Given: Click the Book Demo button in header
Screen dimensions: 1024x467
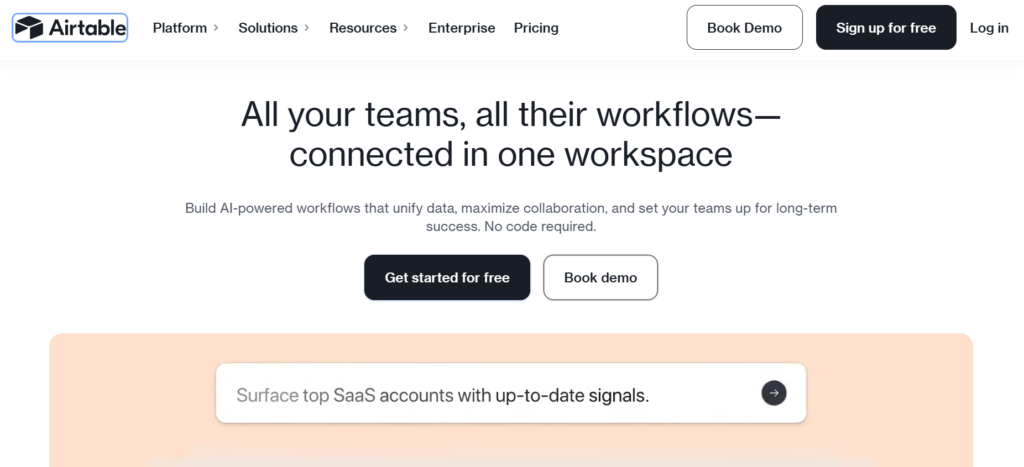Looking at the screenshot, I should (x=744, y=28).
